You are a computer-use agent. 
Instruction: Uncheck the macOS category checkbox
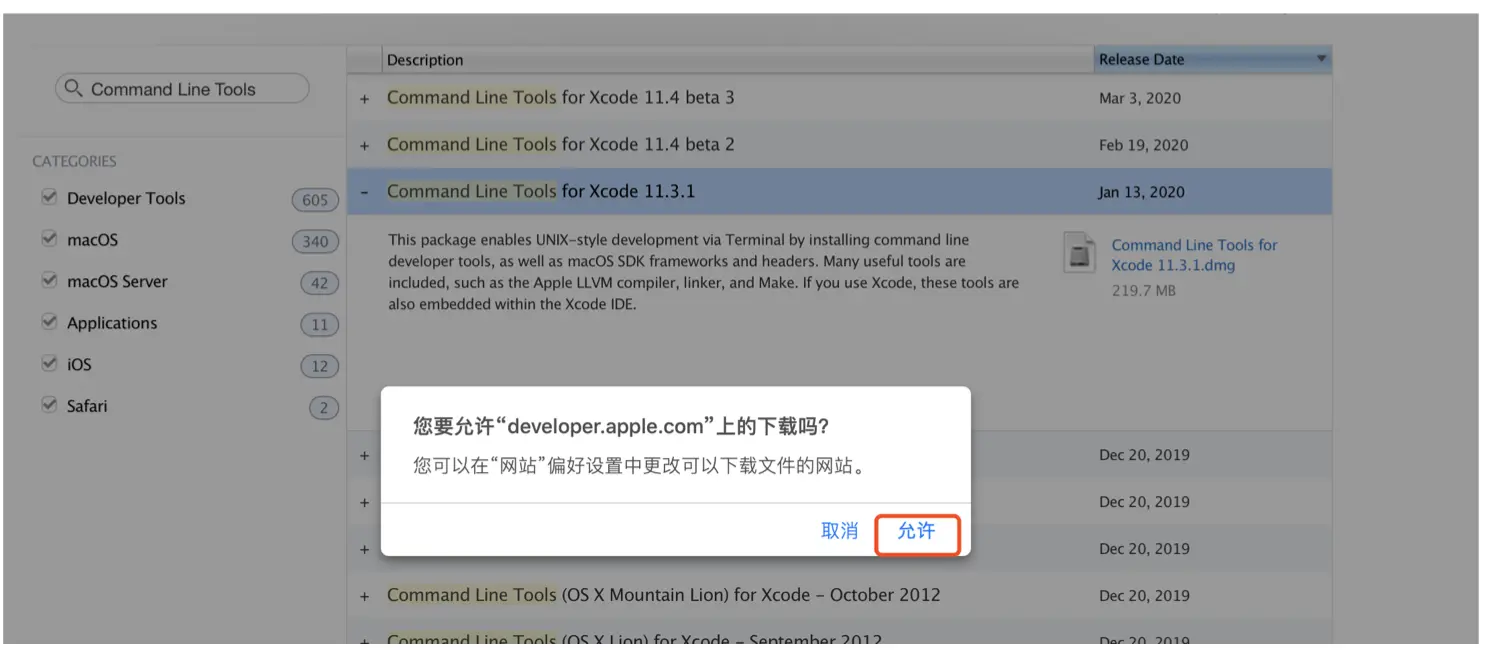tap(49, 240)
